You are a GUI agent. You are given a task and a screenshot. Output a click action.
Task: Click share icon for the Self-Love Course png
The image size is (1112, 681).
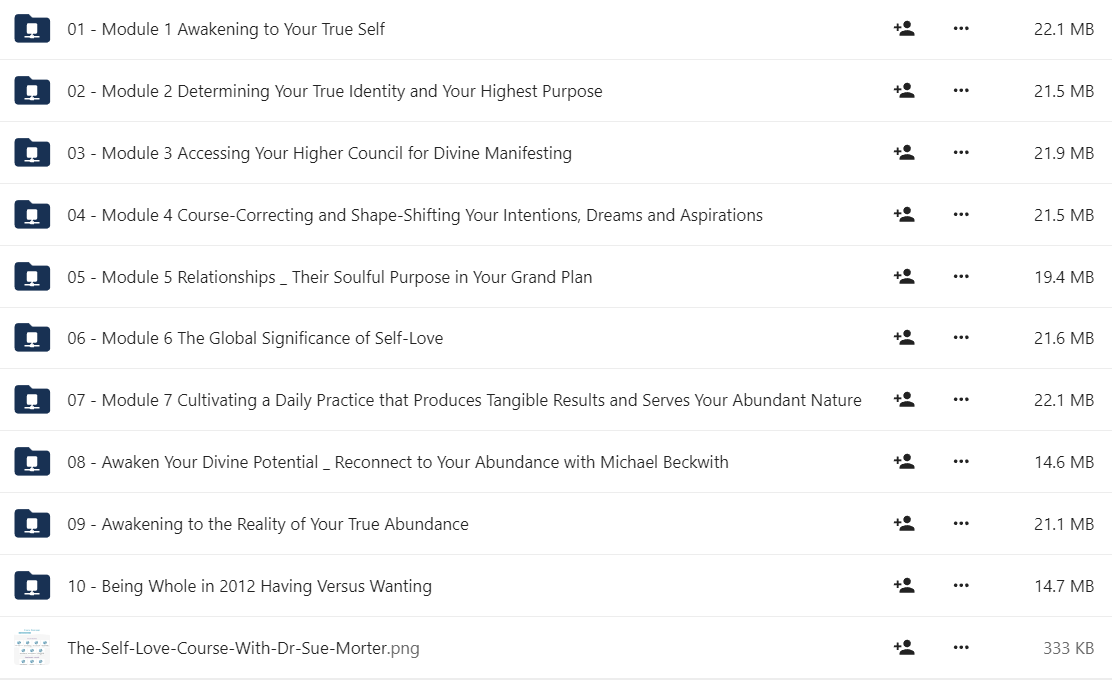[x=904, y=647]
